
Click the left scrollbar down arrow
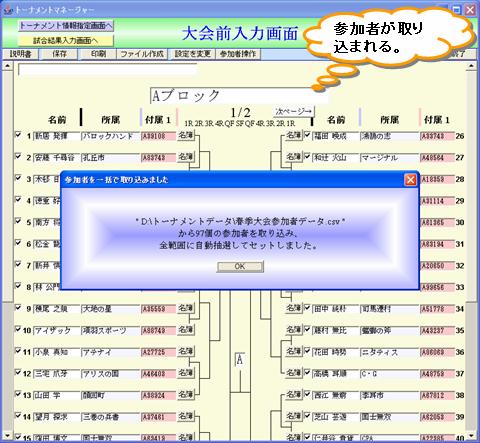7,435
